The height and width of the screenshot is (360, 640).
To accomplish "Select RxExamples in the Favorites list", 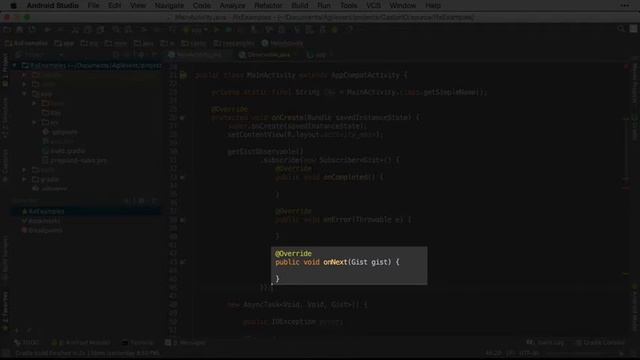I will point(42,211).
